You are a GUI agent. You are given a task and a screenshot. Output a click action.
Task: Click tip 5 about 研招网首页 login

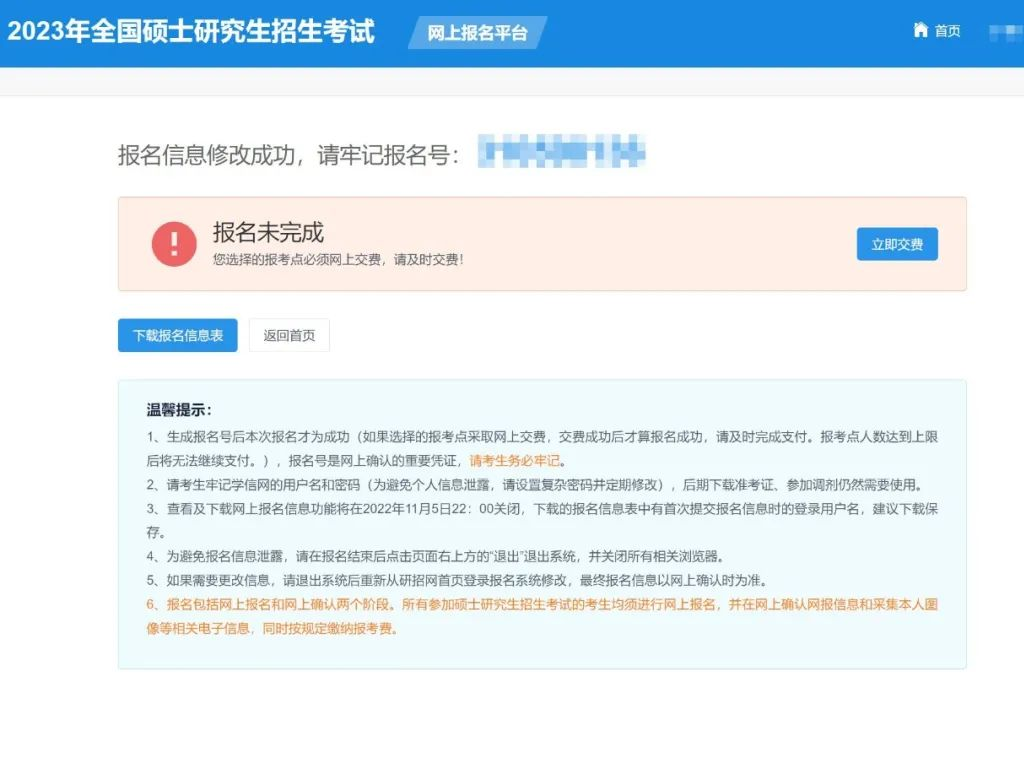tap(457, 580)
